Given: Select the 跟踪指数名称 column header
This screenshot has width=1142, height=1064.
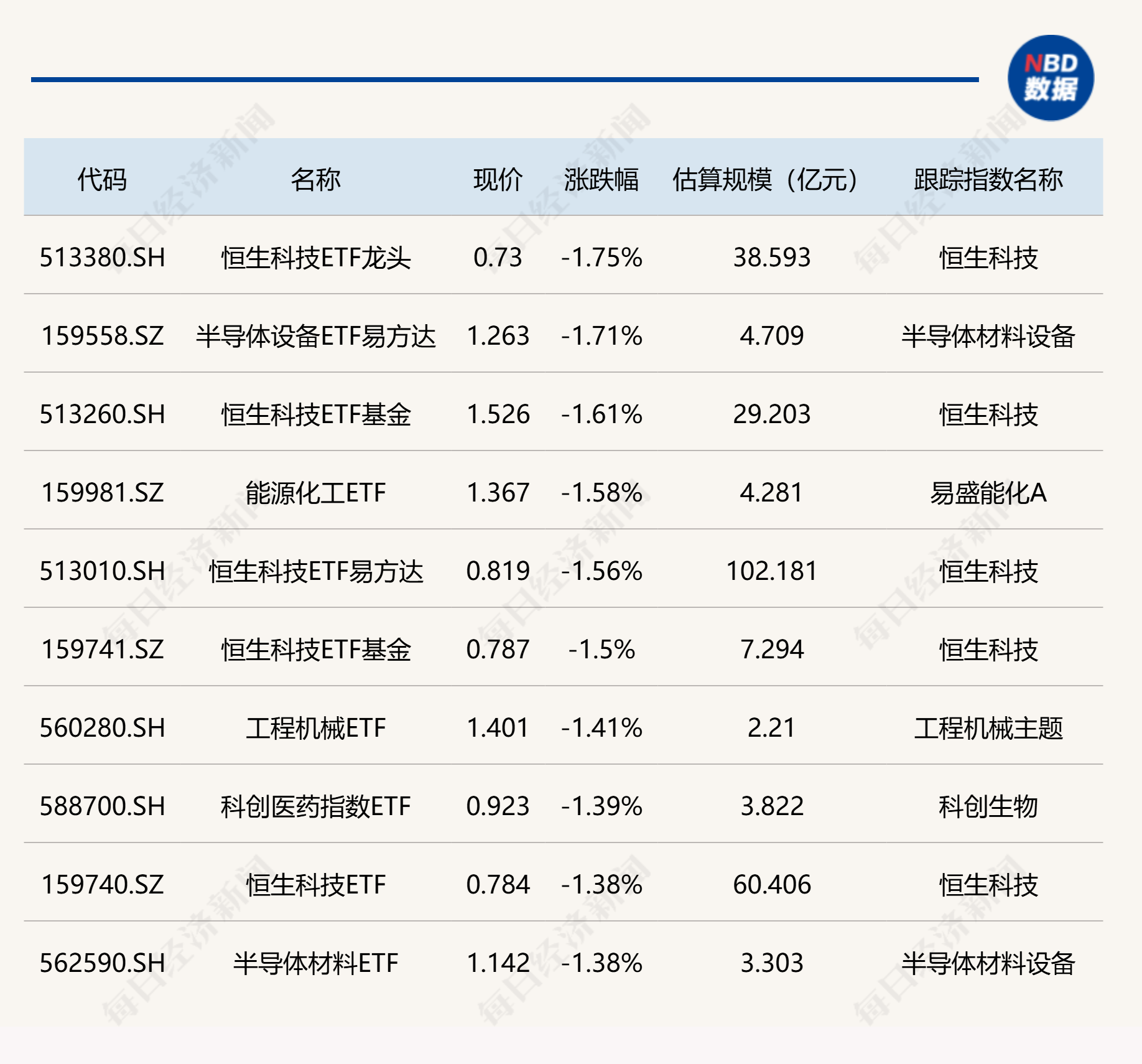Looking at the screenshot, I should (988, 180).
